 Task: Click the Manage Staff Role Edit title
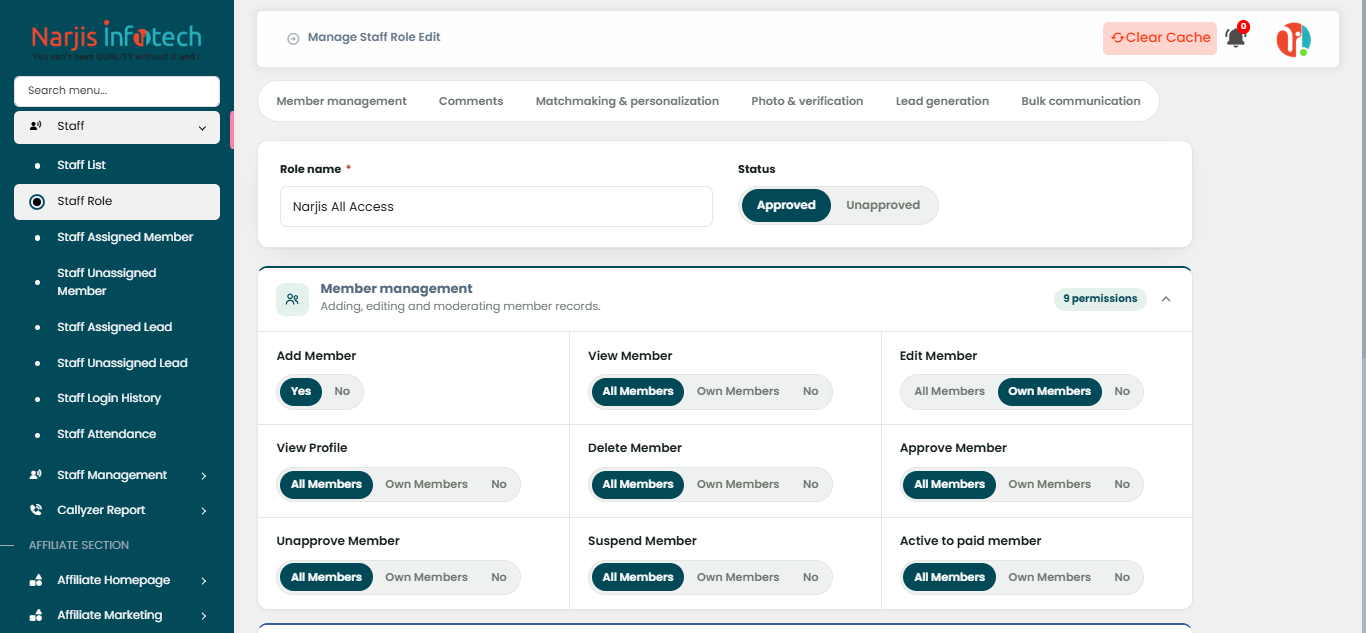374,37
